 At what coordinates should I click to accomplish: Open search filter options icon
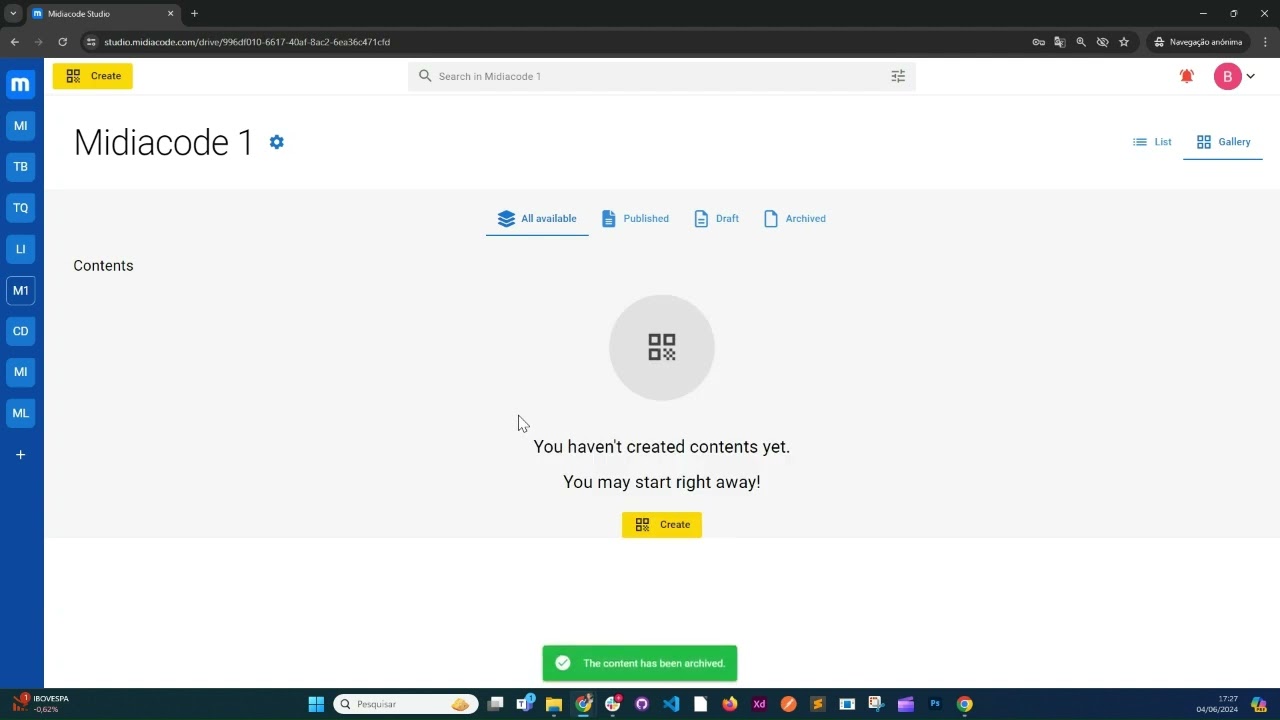click(898, 76)
